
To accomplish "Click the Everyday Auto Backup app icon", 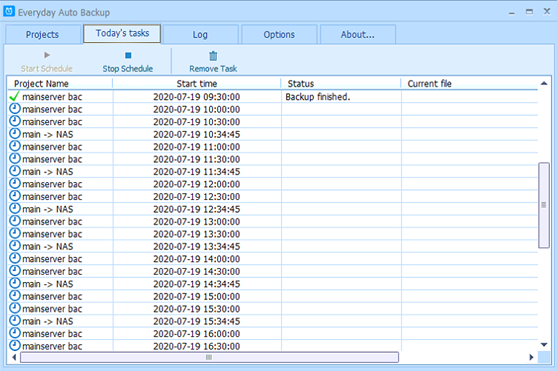I will click(x=9, y=11).
